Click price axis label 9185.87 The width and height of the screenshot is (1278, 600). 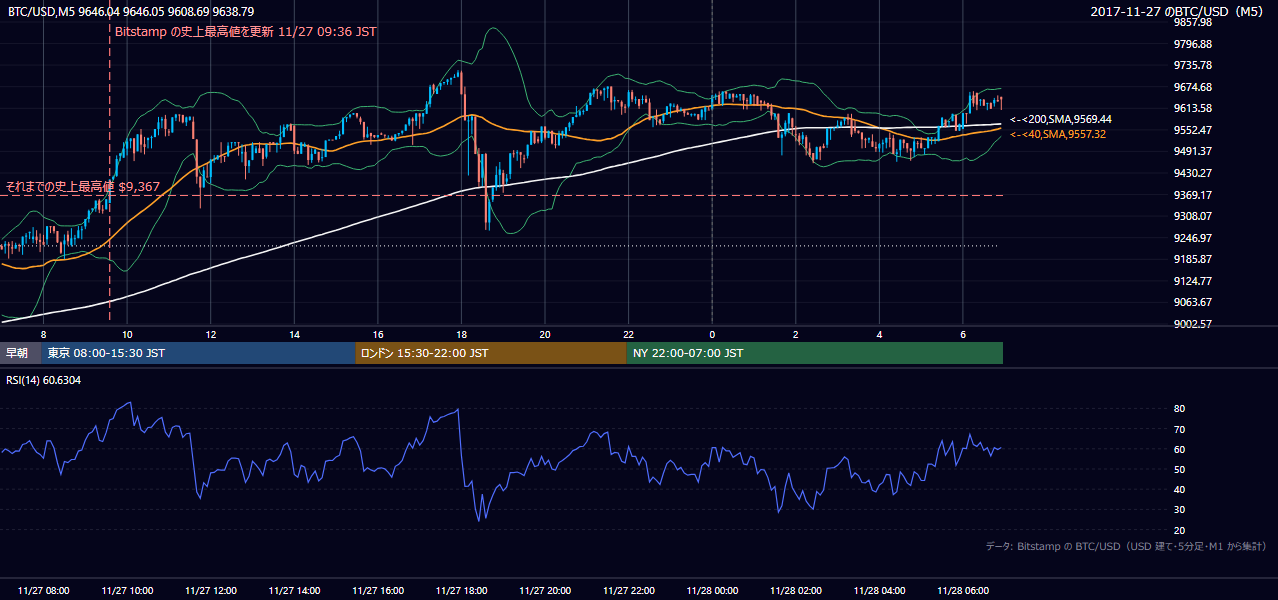click(1193, 259)
